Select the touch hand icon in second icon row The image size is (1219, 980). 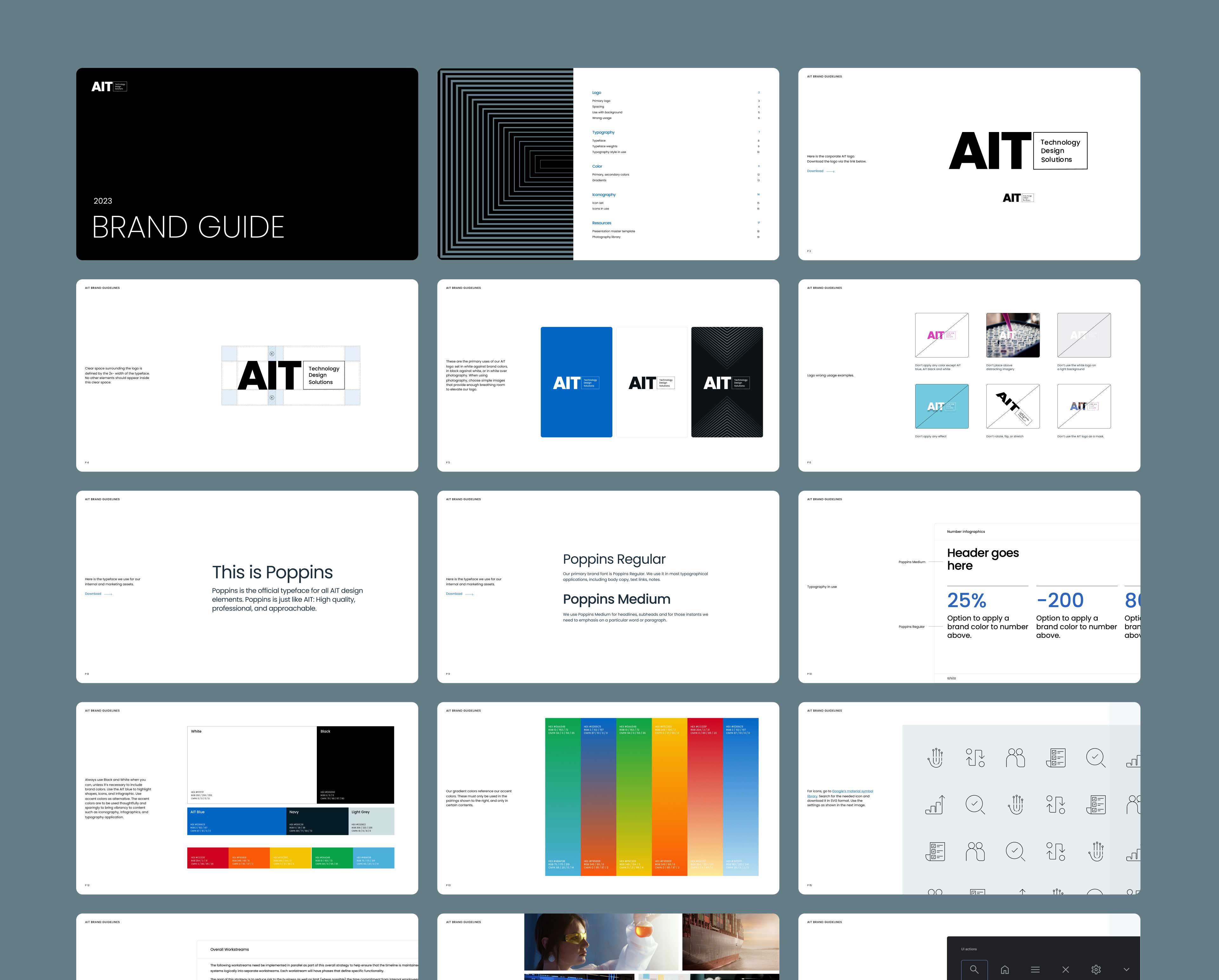pos(1016,804)
